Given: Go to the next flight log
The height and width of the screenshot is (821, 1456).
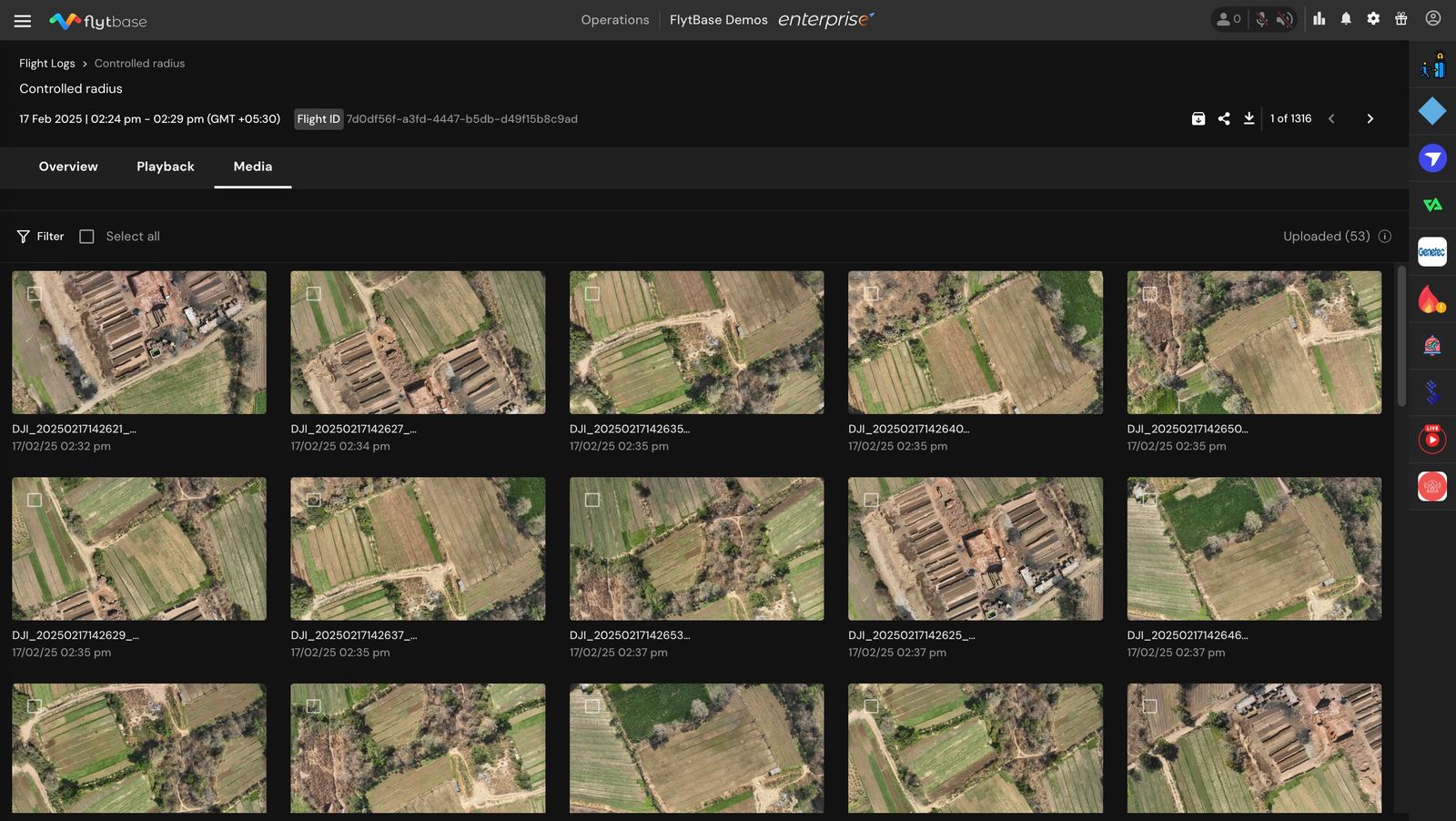Looking at the screenshot, I should click(1370, 118).
